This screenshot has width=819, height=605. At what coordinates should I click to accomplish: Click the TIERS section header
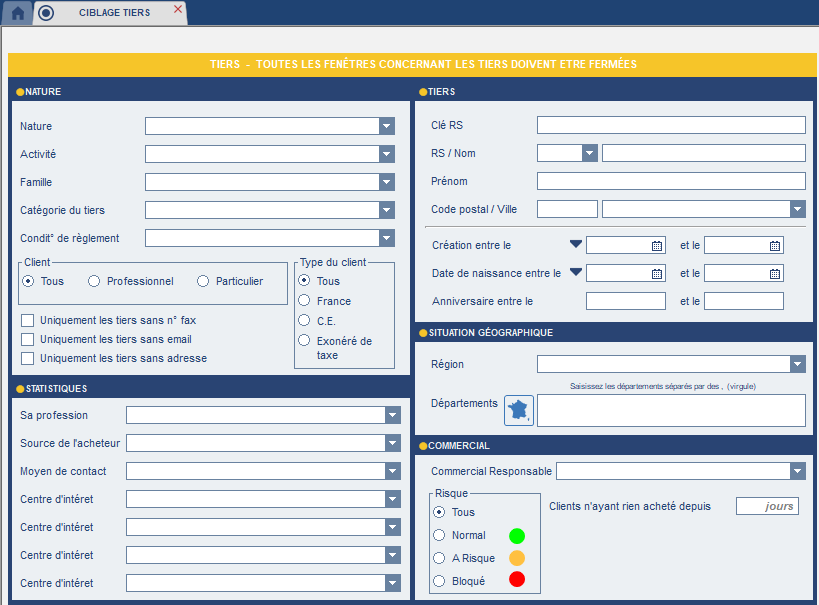click(441, 91)
